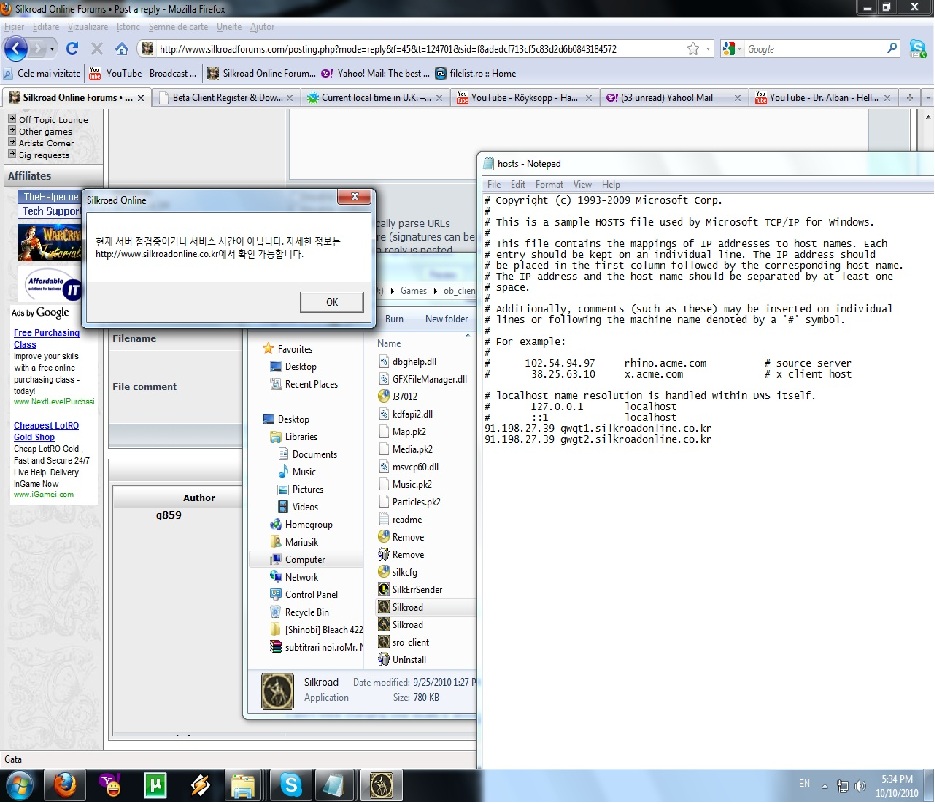This screenshot has height=804, width=935.
Task: Open the Format menu in Notepad
Action: [549, 184]
